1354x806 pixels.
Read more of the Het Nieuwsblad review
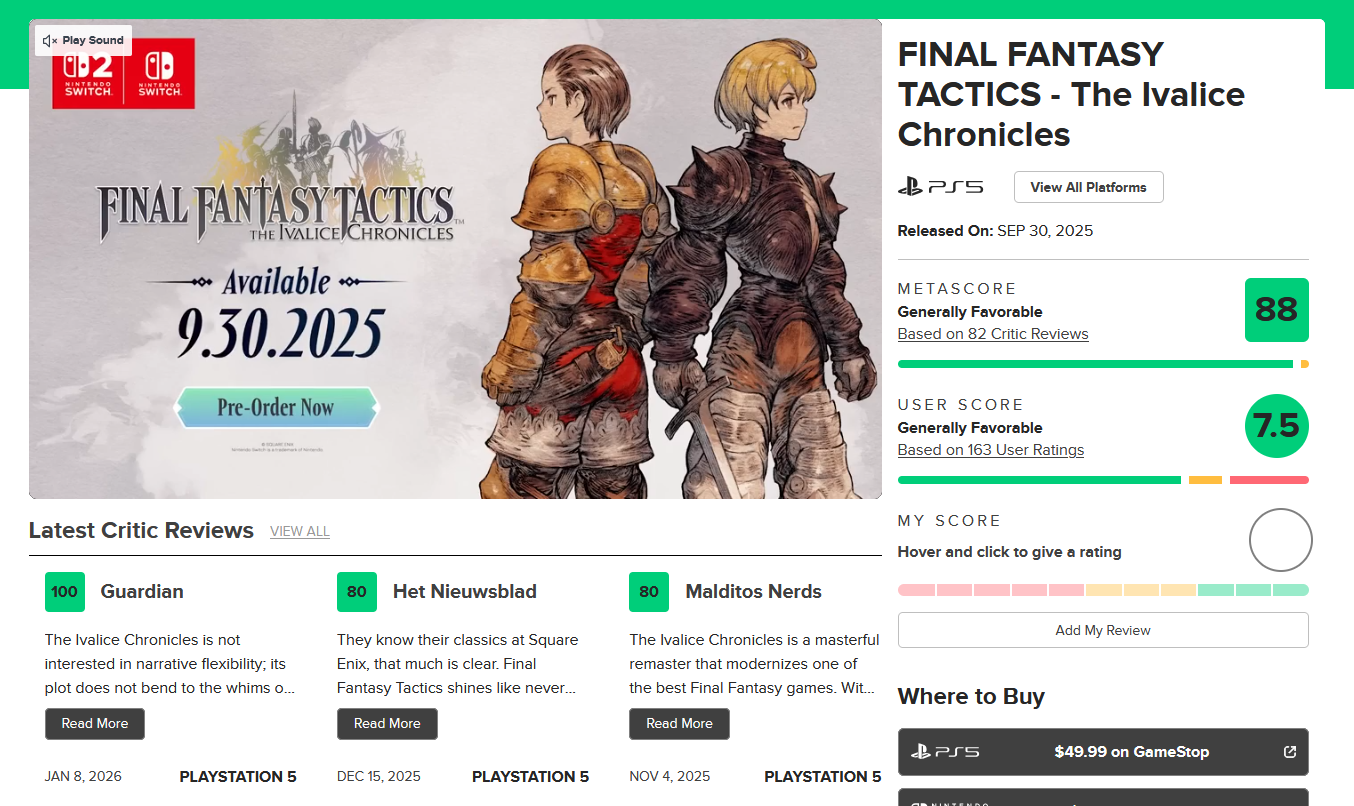pos(387,724)
